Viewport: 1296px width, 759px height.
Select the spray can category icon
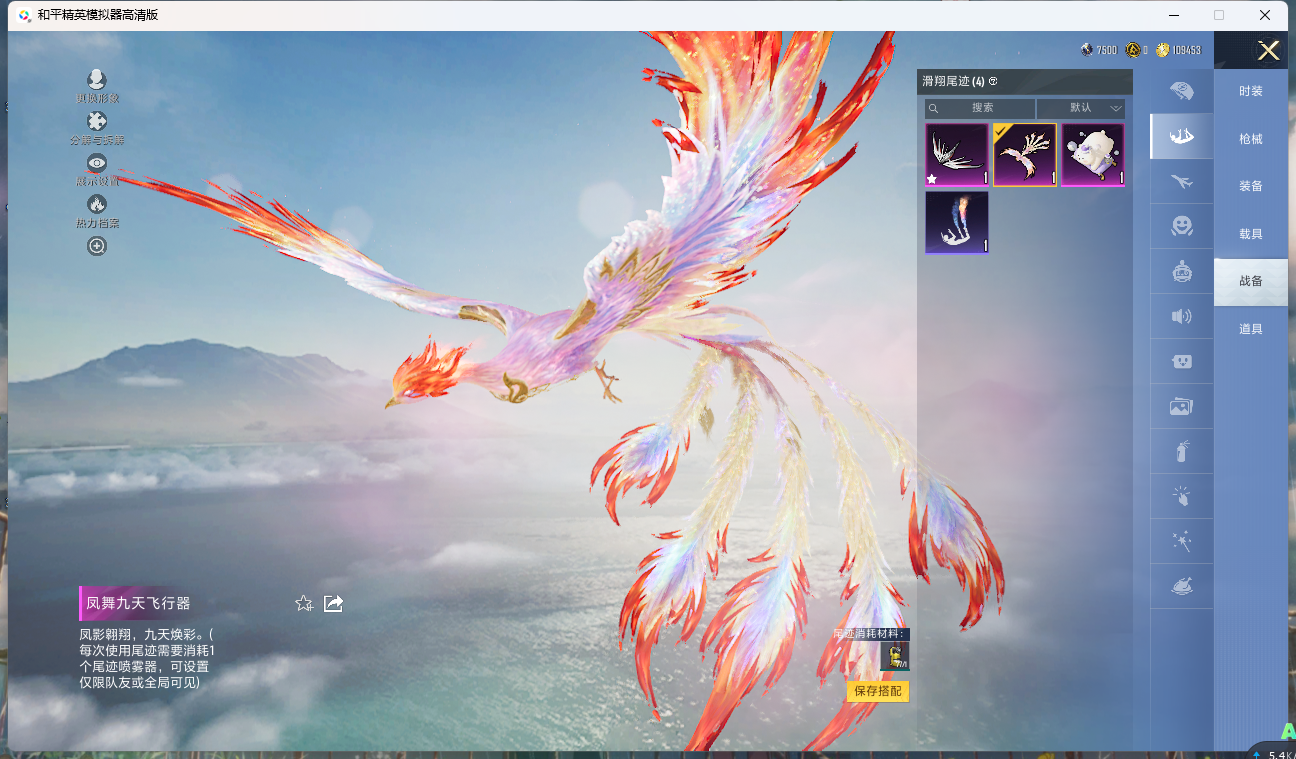click(x=1182, y=451)
